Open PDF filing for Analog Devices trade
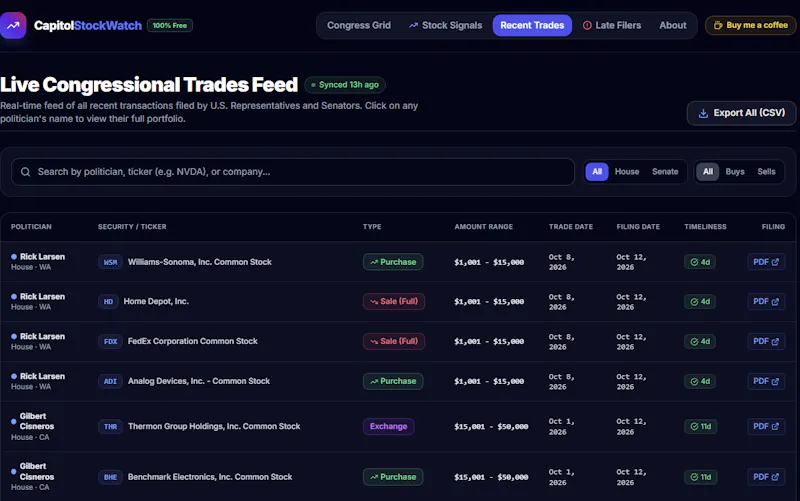Viewport: 800px width, 501px height. (766, 381)
